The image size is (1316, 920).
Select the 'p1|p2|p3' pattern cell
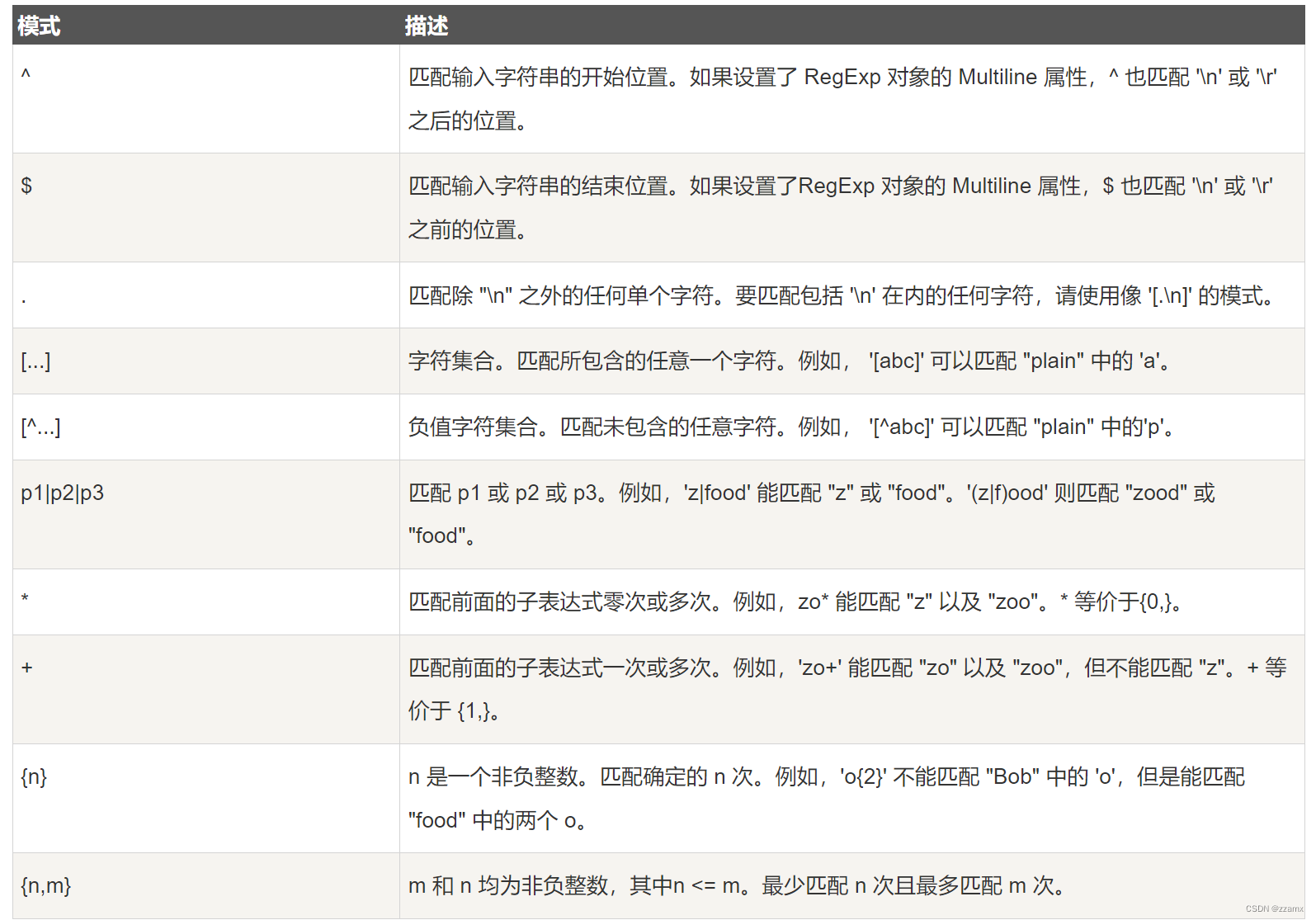pyautogui.click(x=206, y=515)
